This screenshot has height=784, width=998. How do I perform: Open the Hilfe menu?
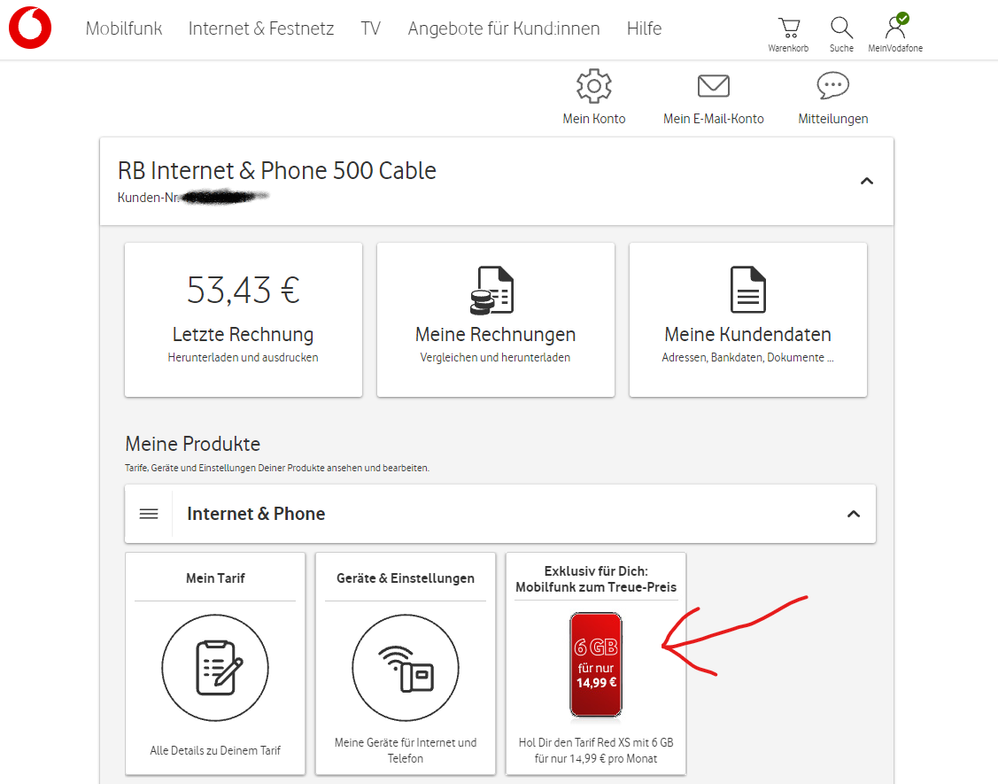(x=644, y=29)
